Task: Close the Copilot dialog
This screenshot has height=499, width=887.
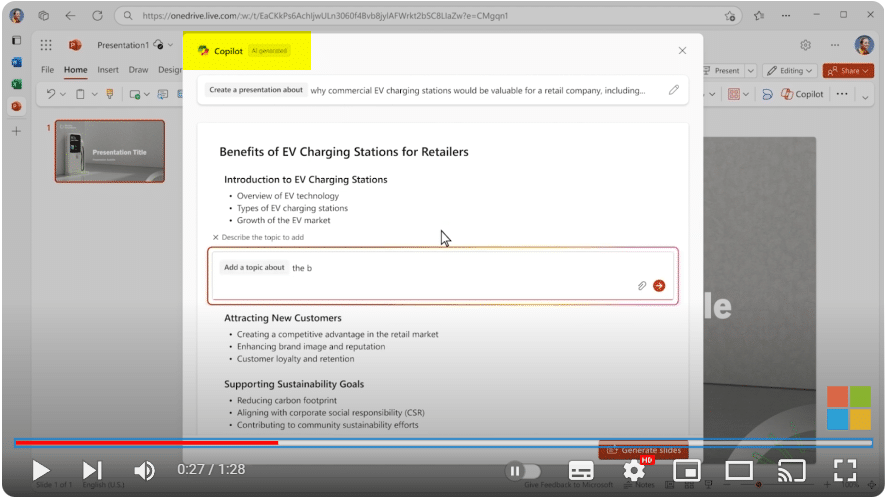Action: pyautogui.click(x=682, y=51)
